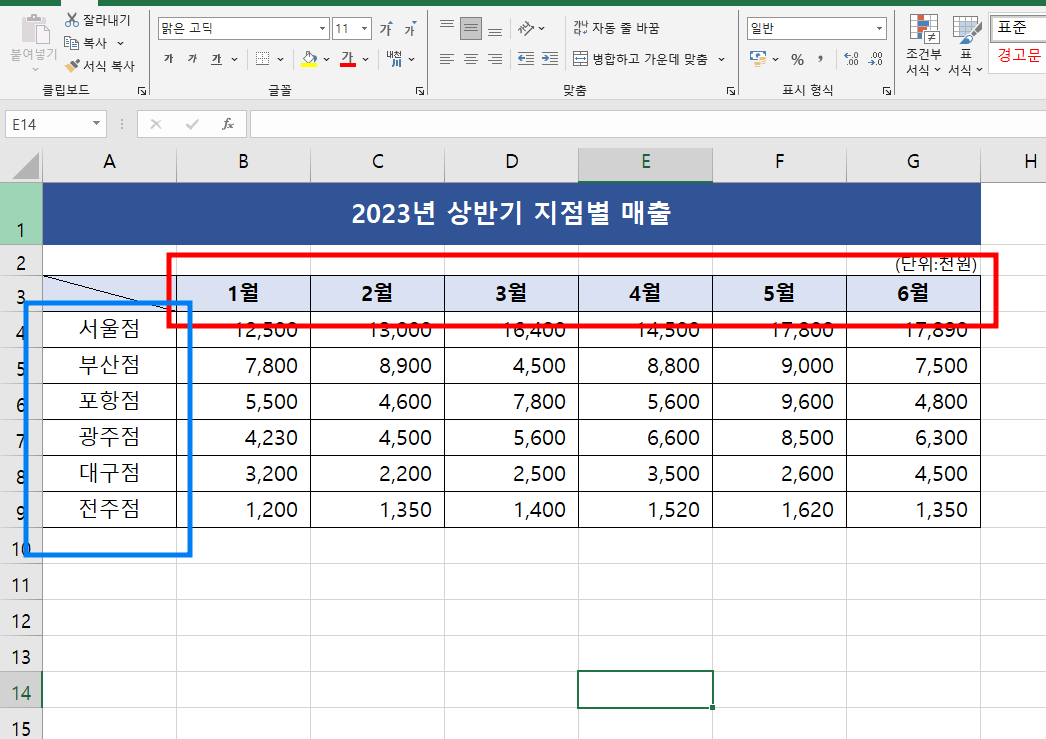The height and width of the screenshot is (739, 1046).
Task: Open the Copy (복사) dropdown arrow
Action: 121,43
